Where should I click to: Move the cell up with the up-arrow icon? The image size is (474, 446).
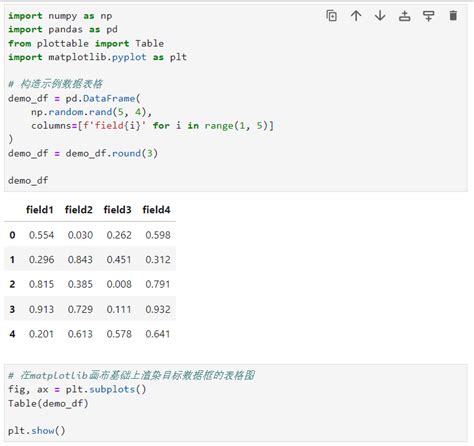pos(356,16)
